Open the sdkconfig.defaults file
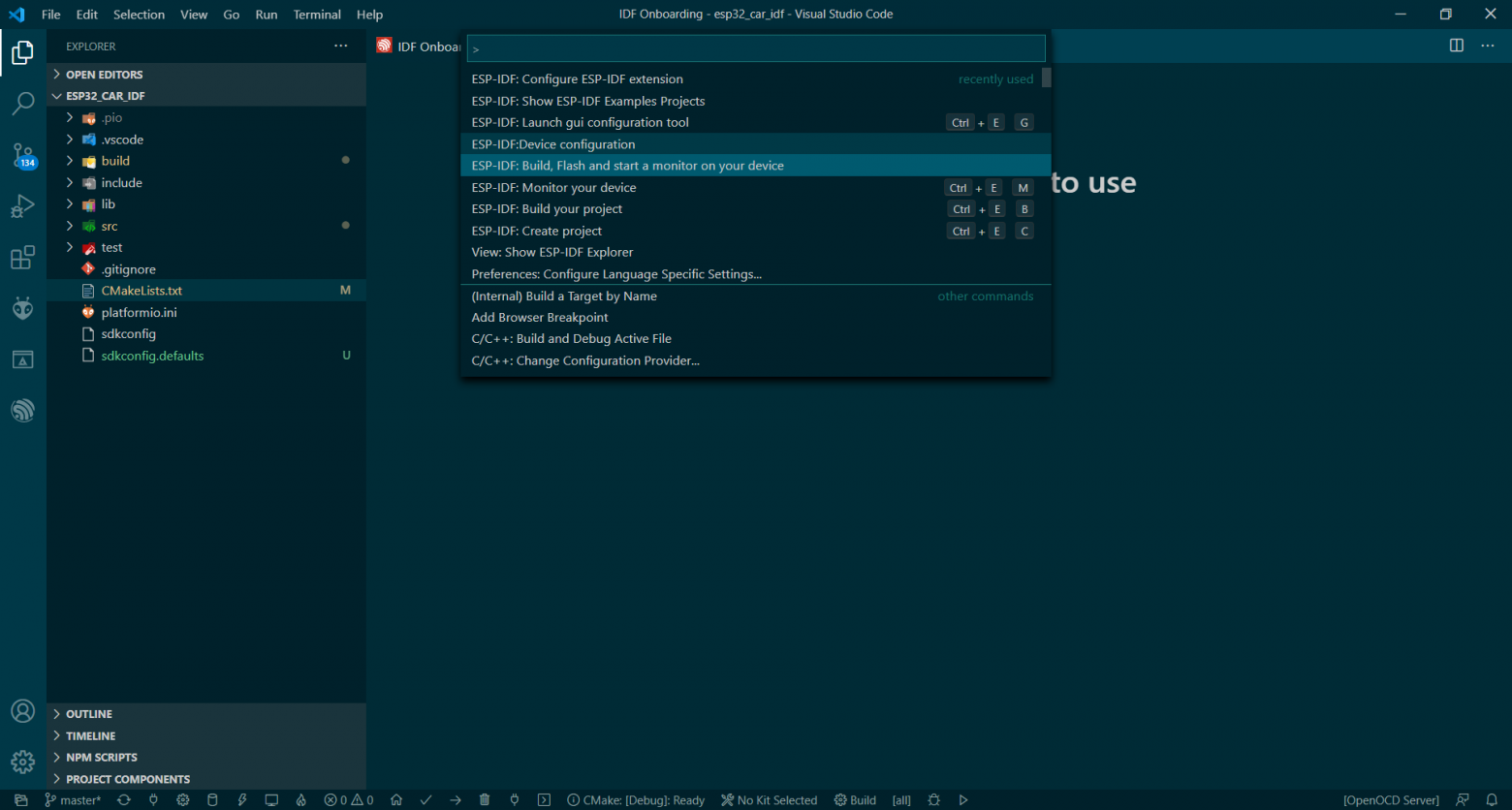 (x=206, y=356)
